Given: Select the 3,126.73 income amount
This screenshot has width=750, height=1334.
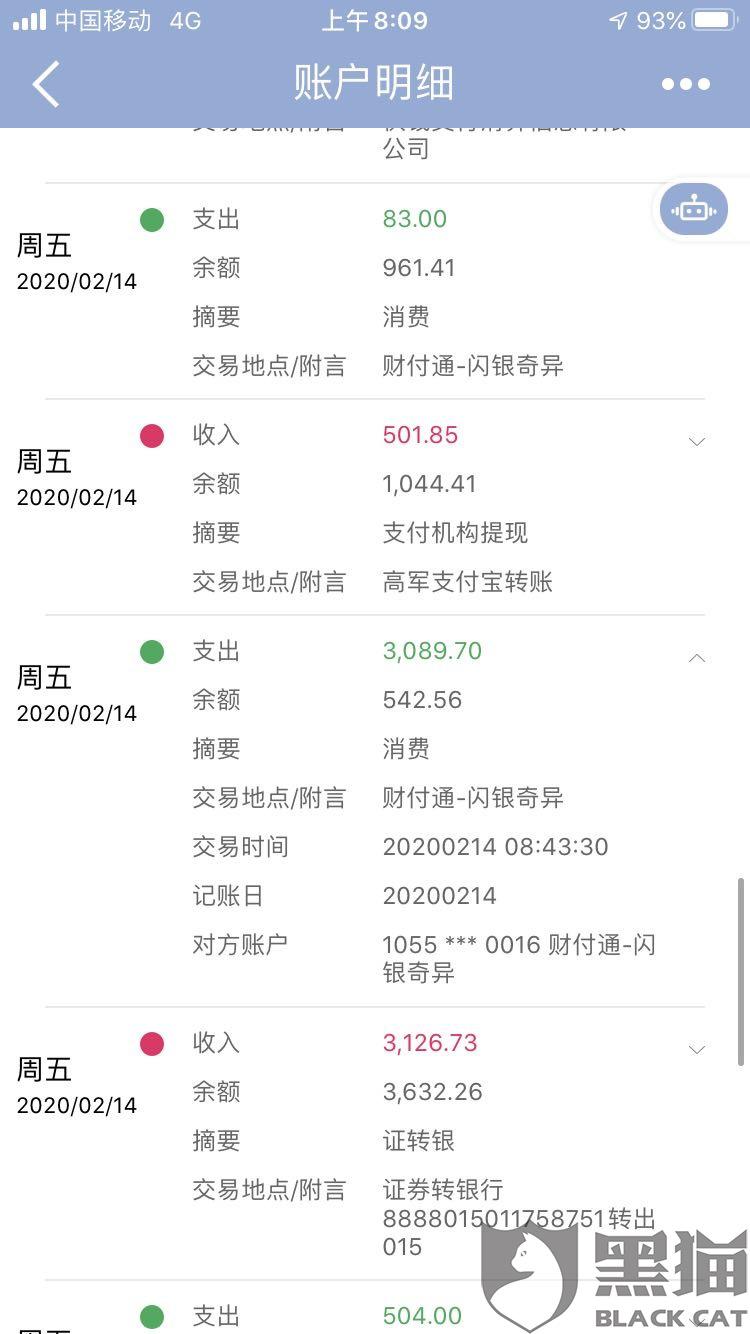Looking at the screenshot, I should click(430, 1043).
